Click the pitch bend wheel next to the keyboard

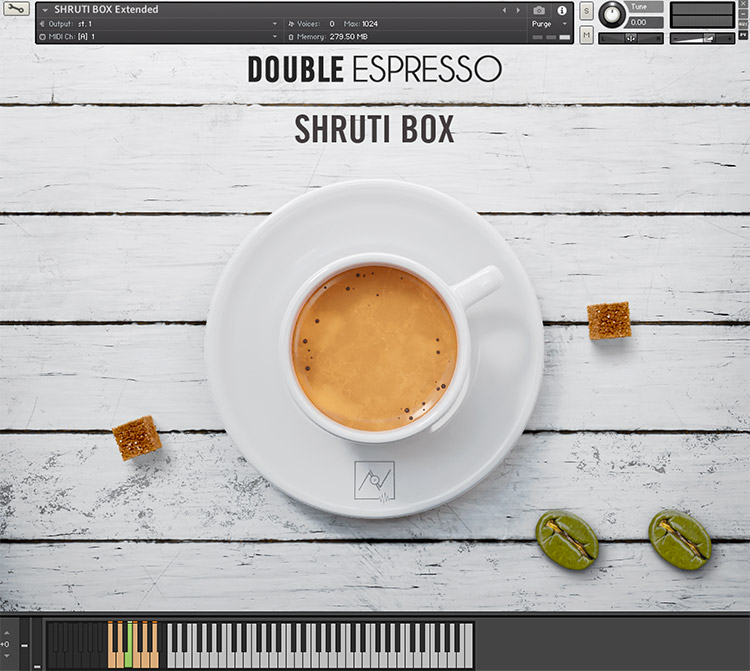[24, 644]
